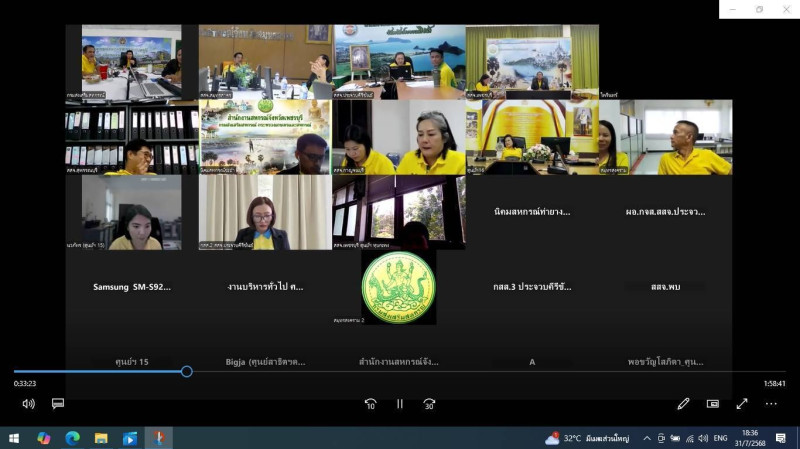800x449 pixels.
Task: Skip back 10 seconds
Action: pyautogui.click(x=370, y=404)
